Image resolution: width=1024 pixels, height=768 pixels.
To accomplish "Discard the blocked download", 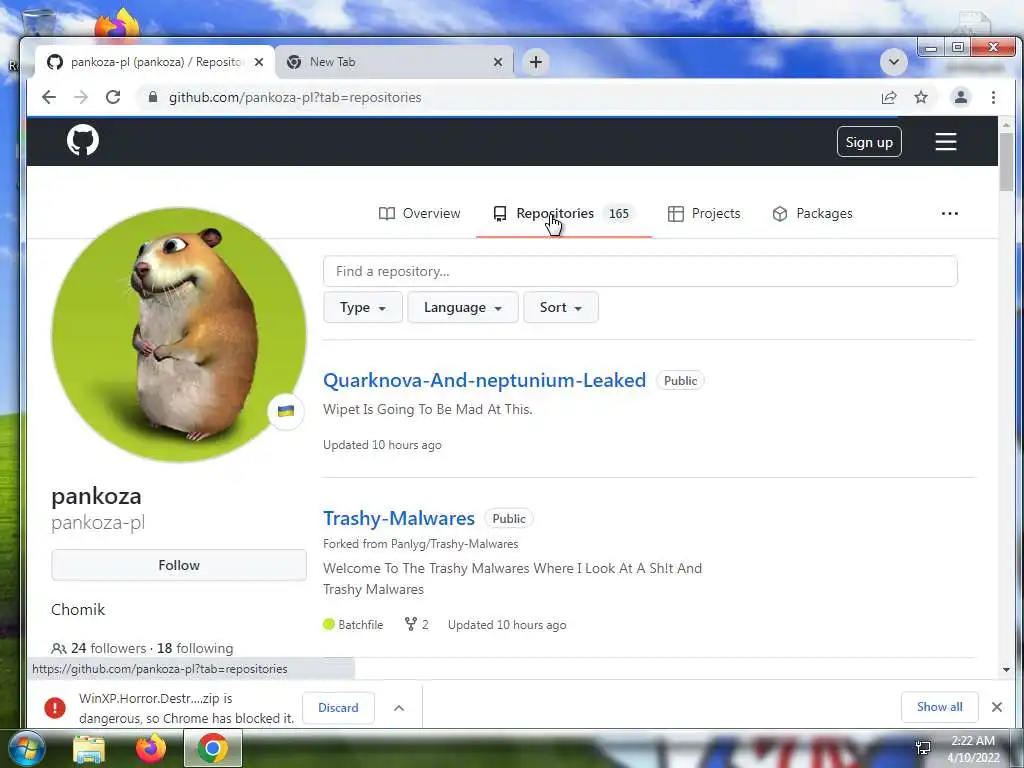I will [x=338, y=708].
